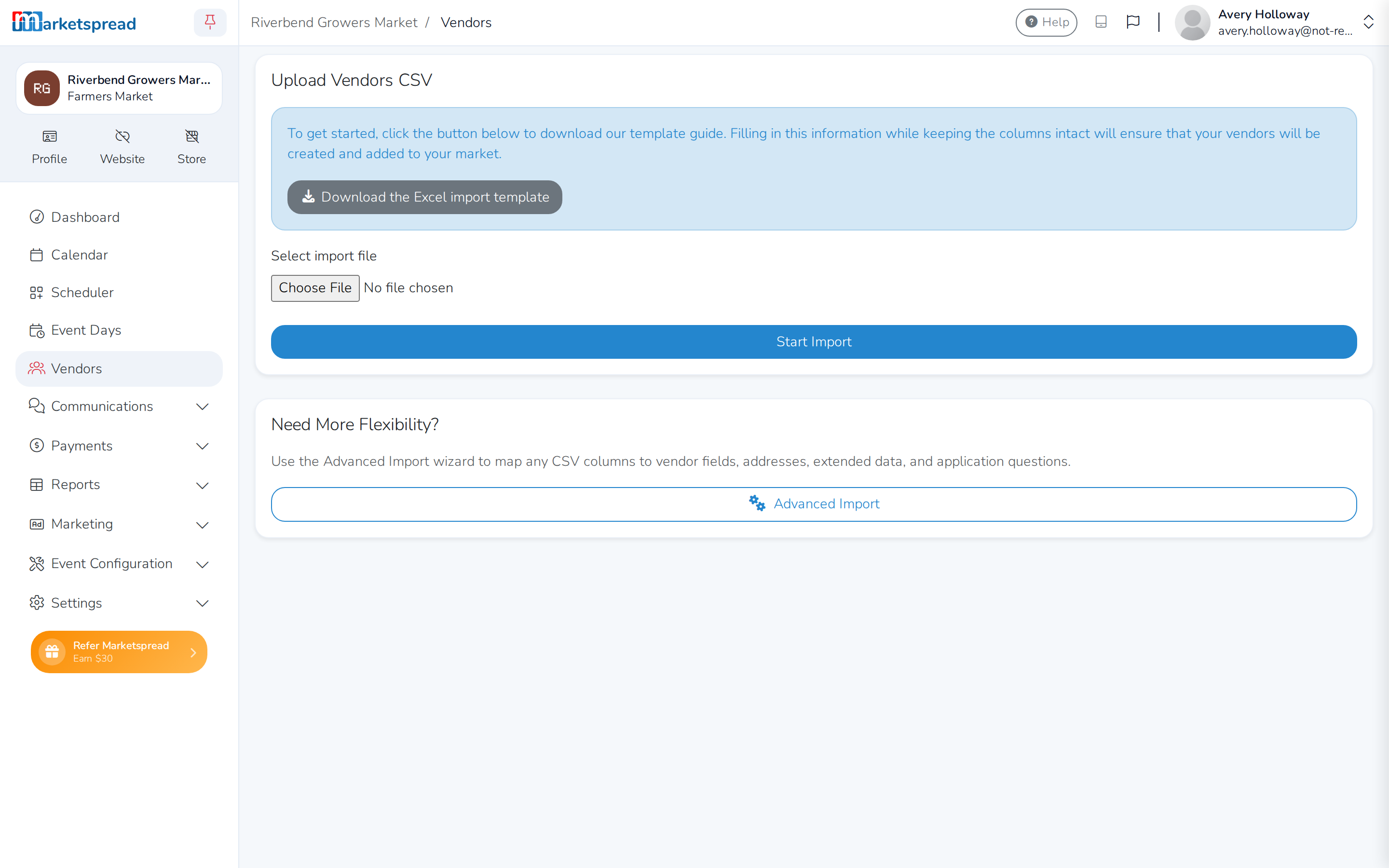Open Event Days in sidebar
1389x868 pixels.
click(x=119, y=330)
